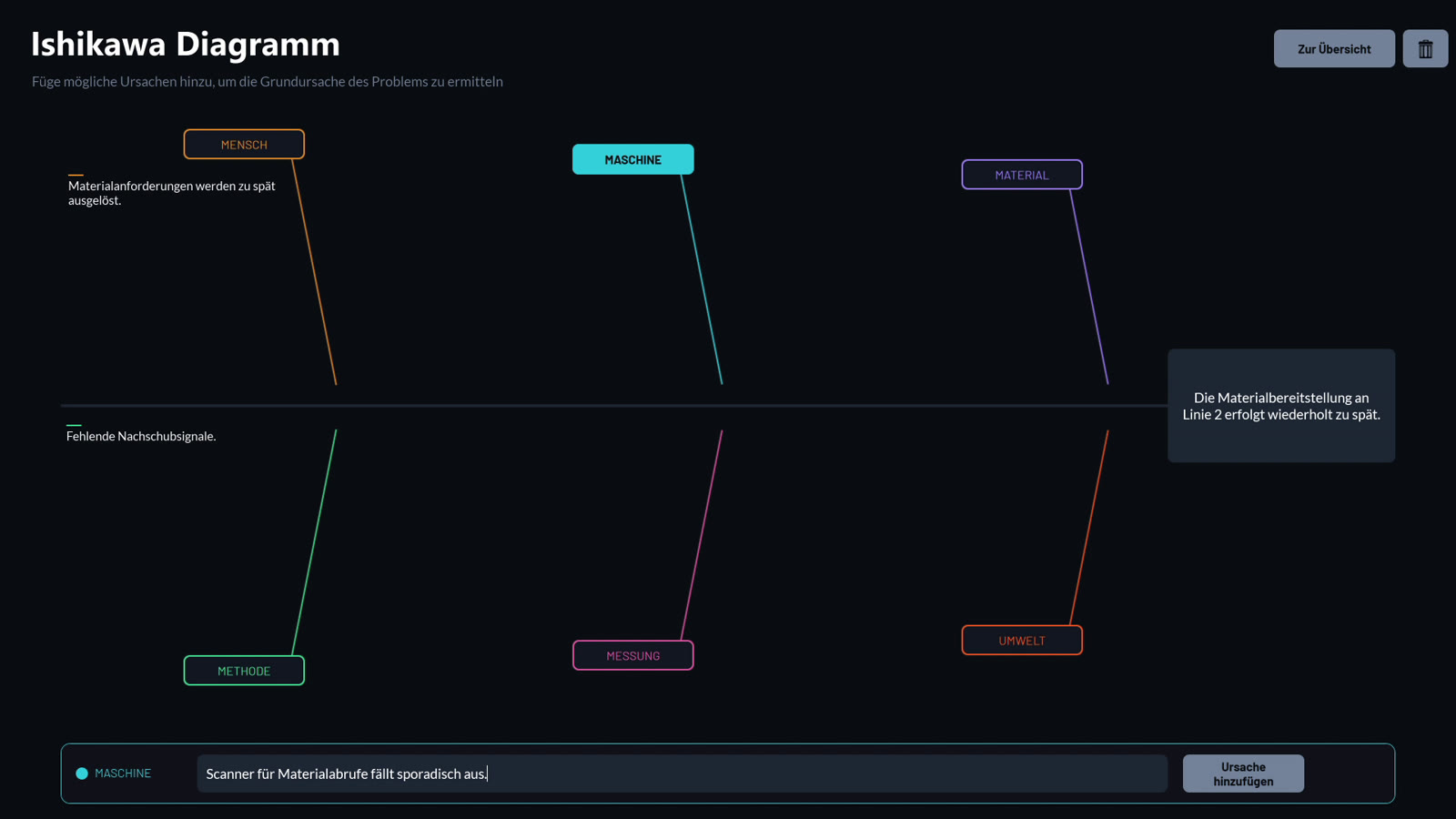Click the subtitle 'Füge mögliche Ursachen hinzu'
1456x819 pixels.
(x=268, y=82)
